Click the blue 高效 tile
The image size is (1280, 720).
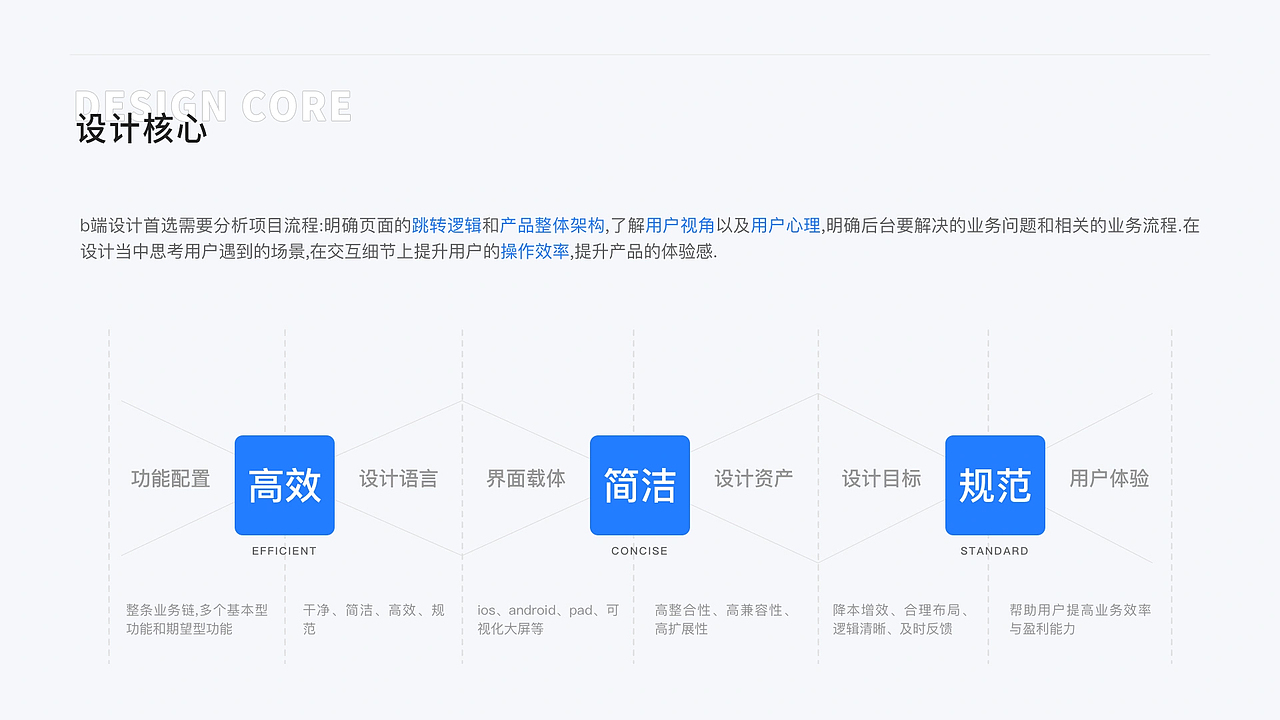[285, 485]
